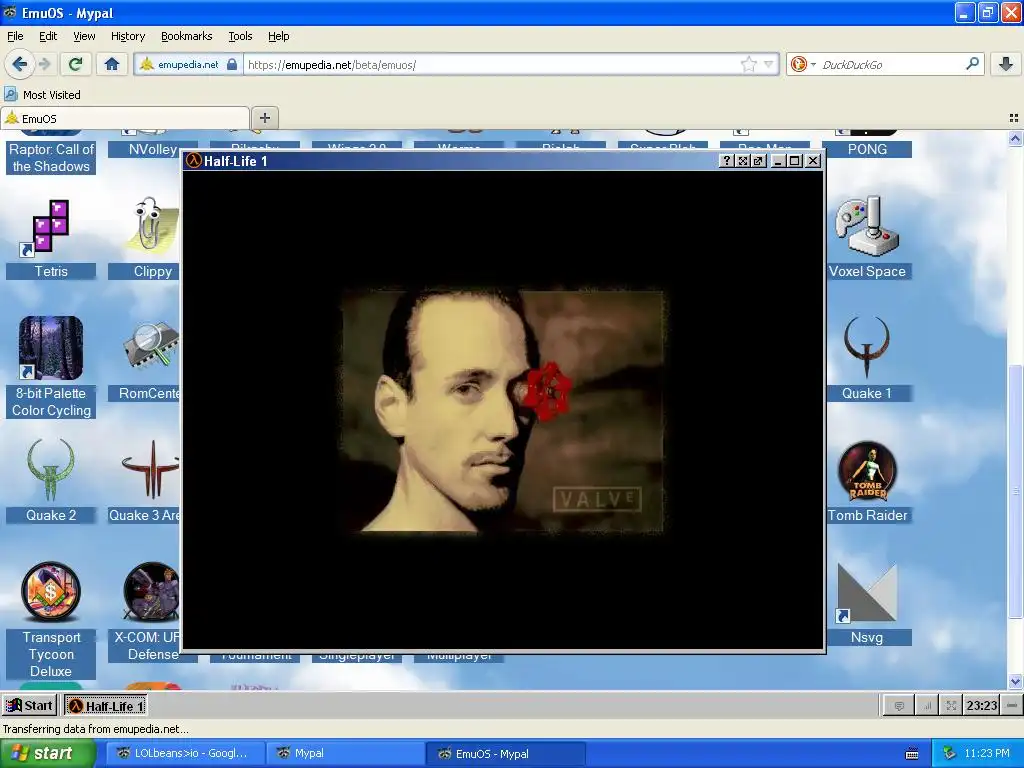Click the padlock site security icon
The image size is (1024, 768).
click(231, 64)
